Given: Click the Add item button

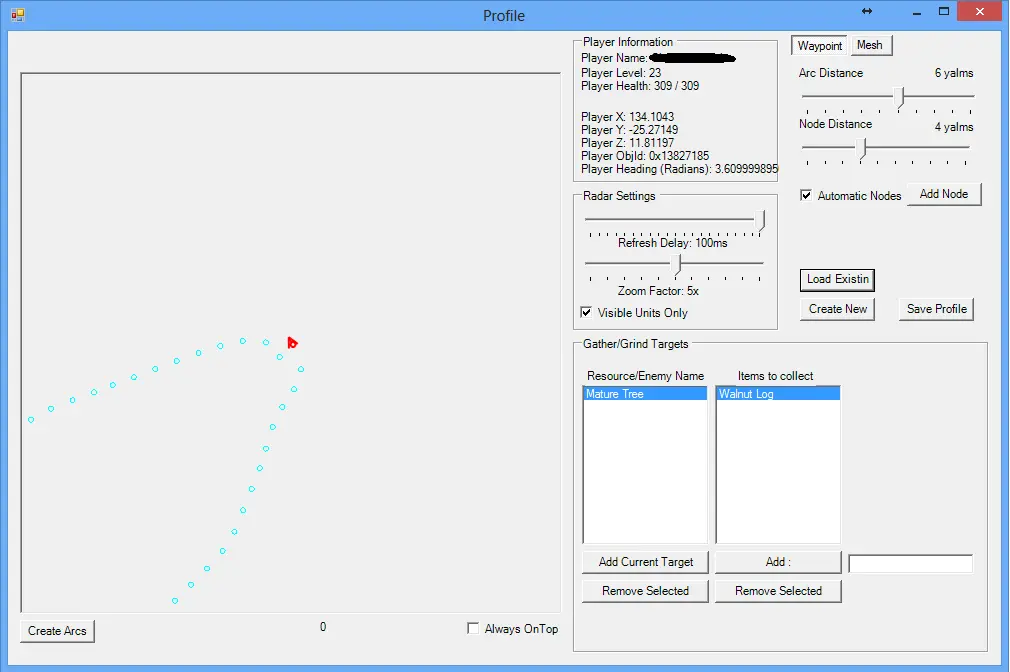Looking at the screenshot, I should pos(777,562).
